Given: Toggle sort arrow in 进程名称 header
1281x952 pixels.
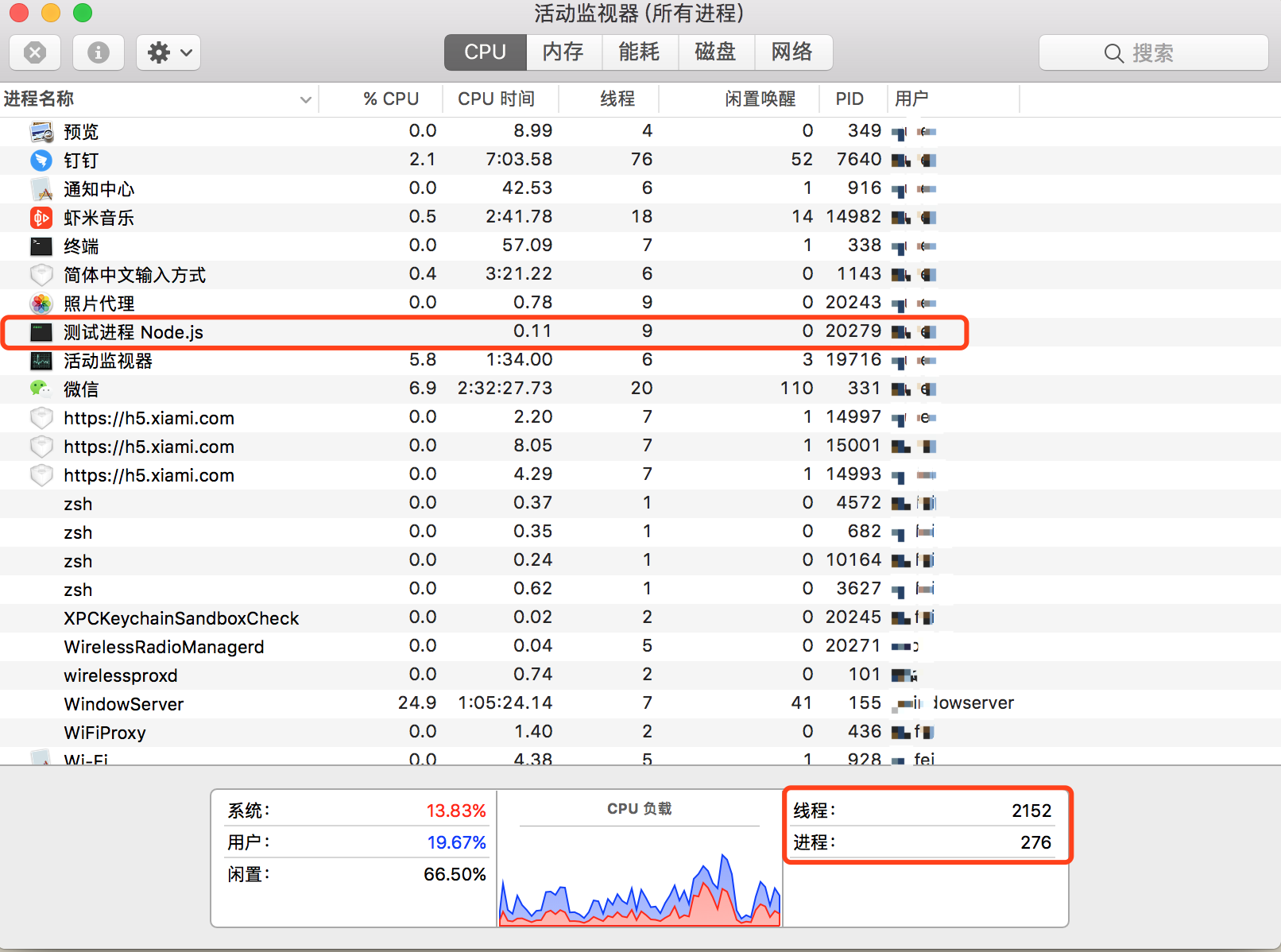Looking at the screenshot, I should pyautogui.click(x=305, y=99).
